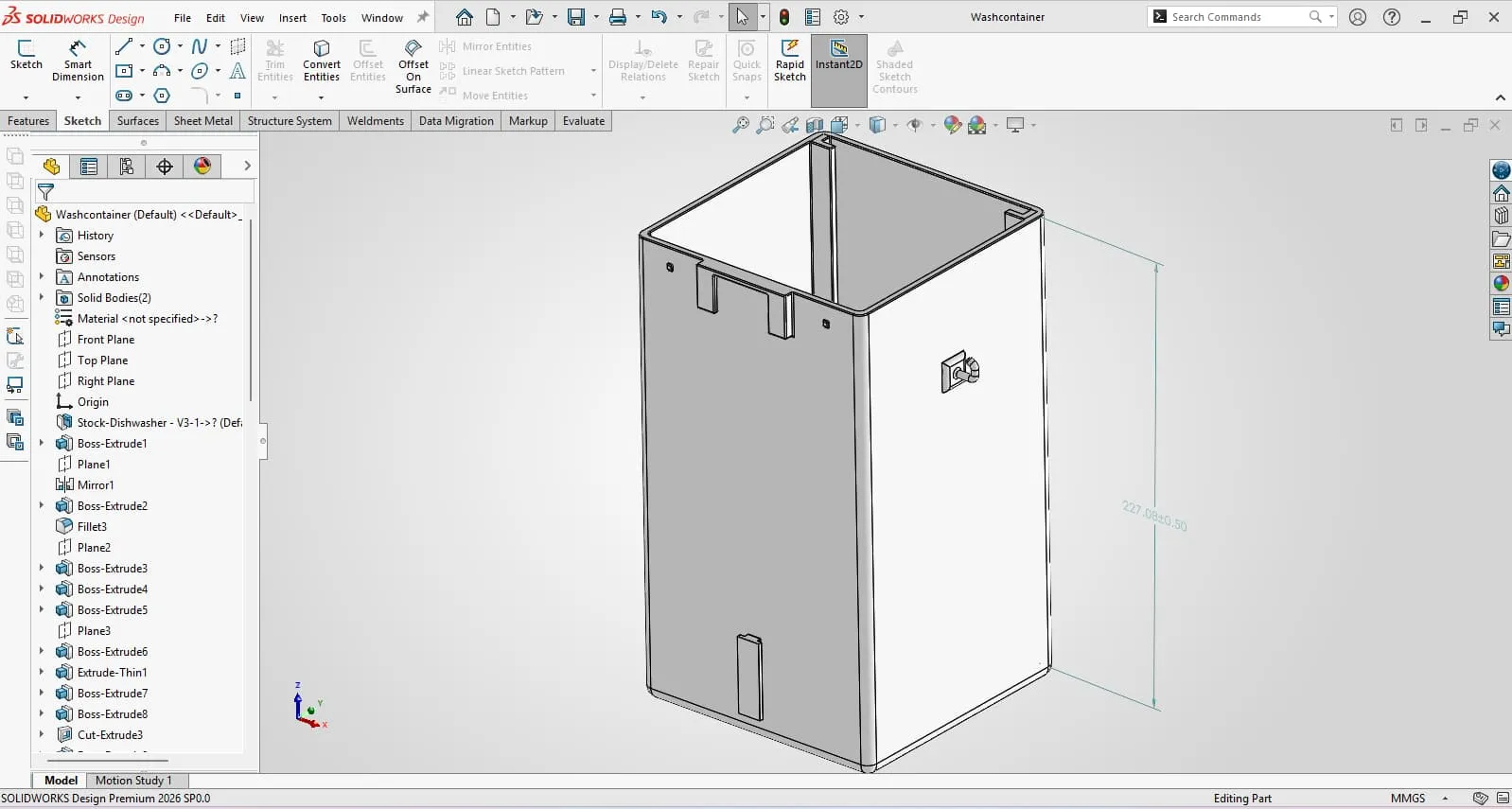
Task: Click the Undo arrow icon
Action: pyautogui.click(x=659, y=17)
